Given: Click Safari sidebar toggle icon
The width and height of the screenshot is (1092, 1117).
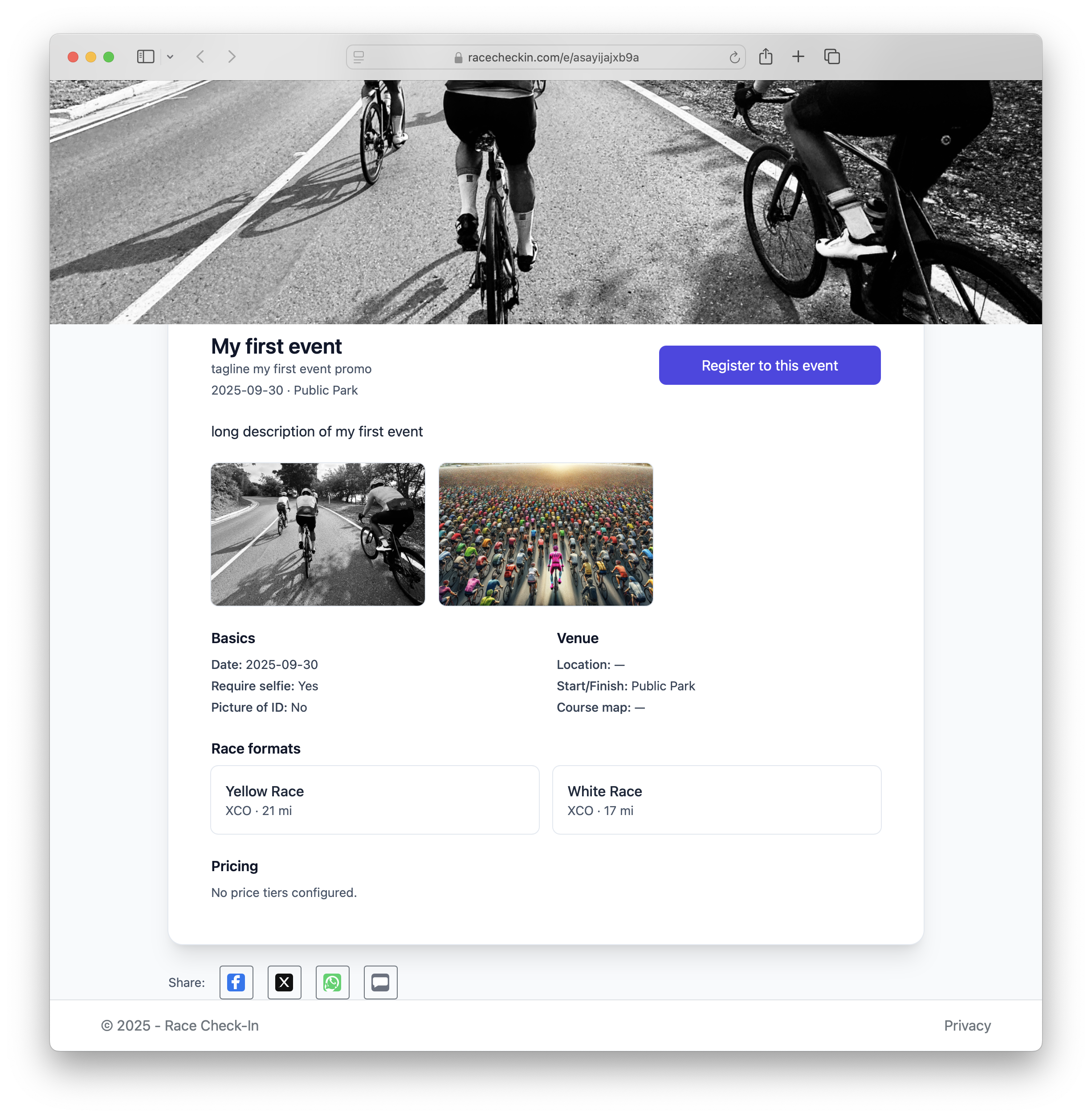Looking at the screenshot, I should point(146,57).
